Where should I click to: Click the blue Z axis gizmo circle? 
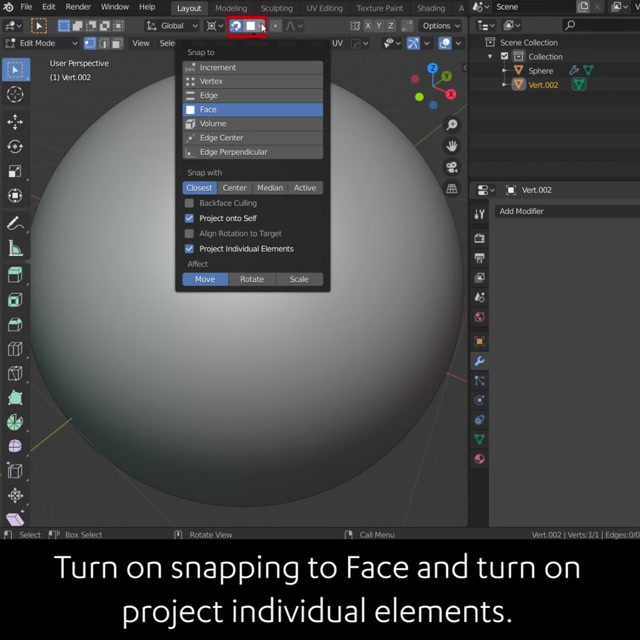point(433,69)
